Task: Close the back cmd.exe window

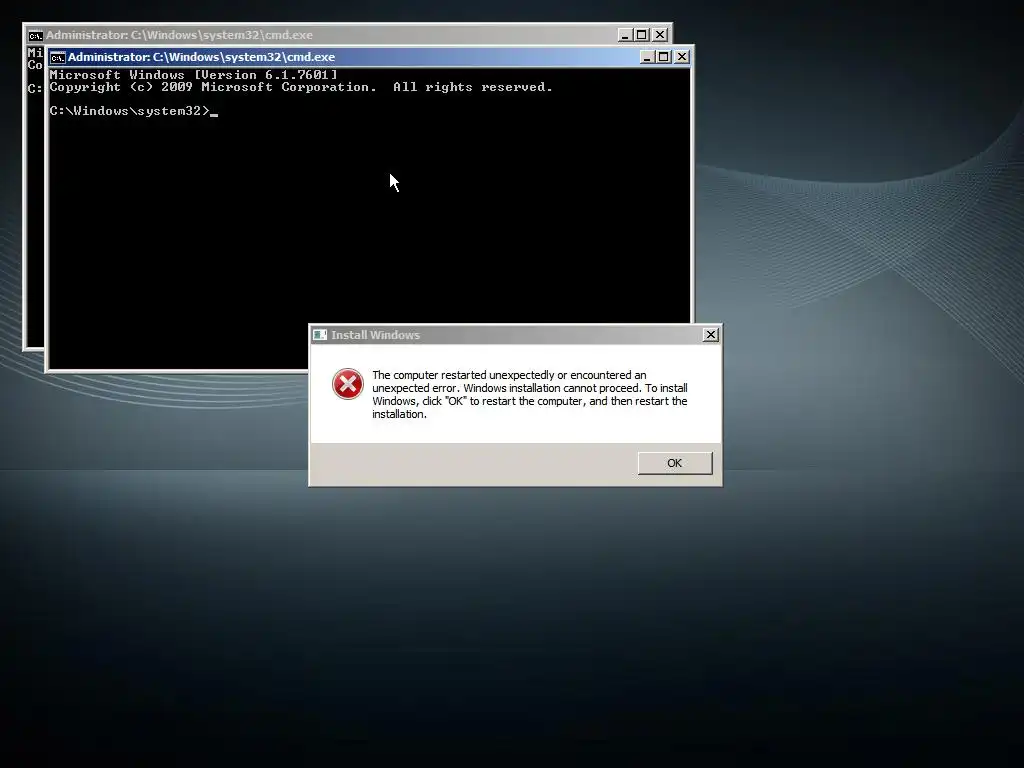Action: (x=660, y=35)
